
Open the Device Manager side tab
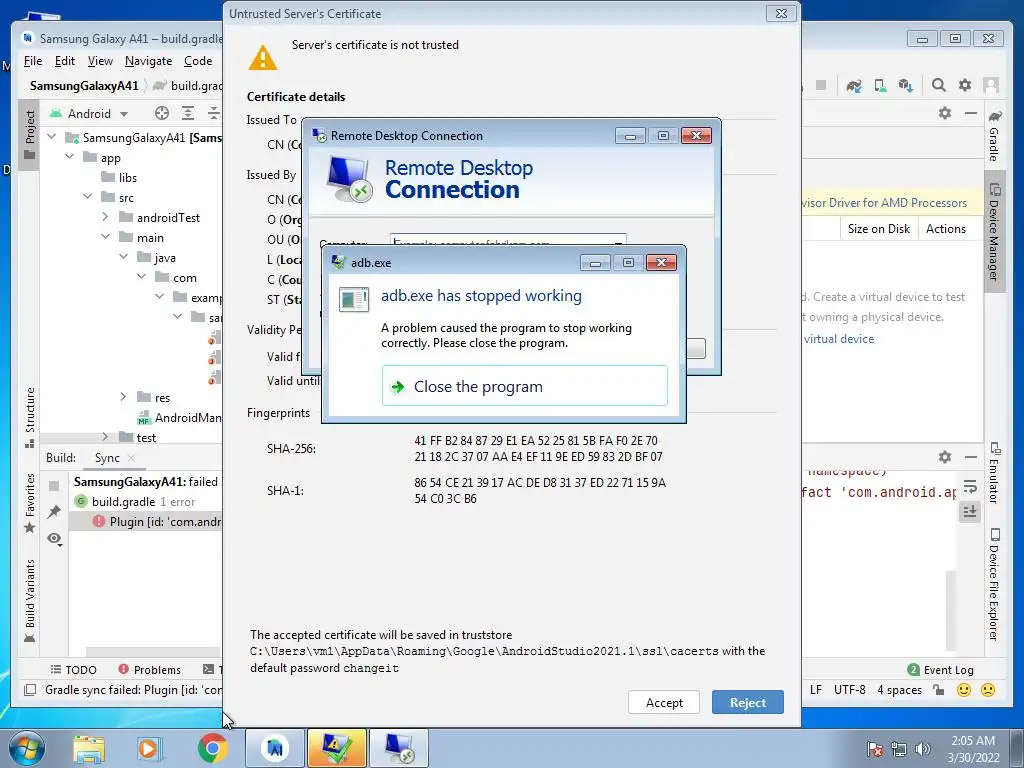coord(994,232)
